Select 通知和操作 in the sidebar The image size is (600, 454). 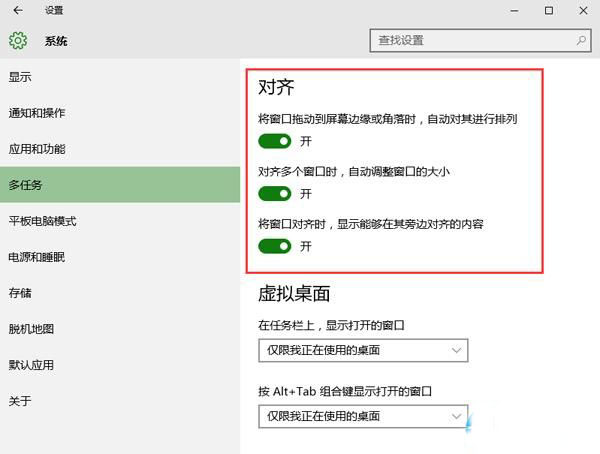37,113
